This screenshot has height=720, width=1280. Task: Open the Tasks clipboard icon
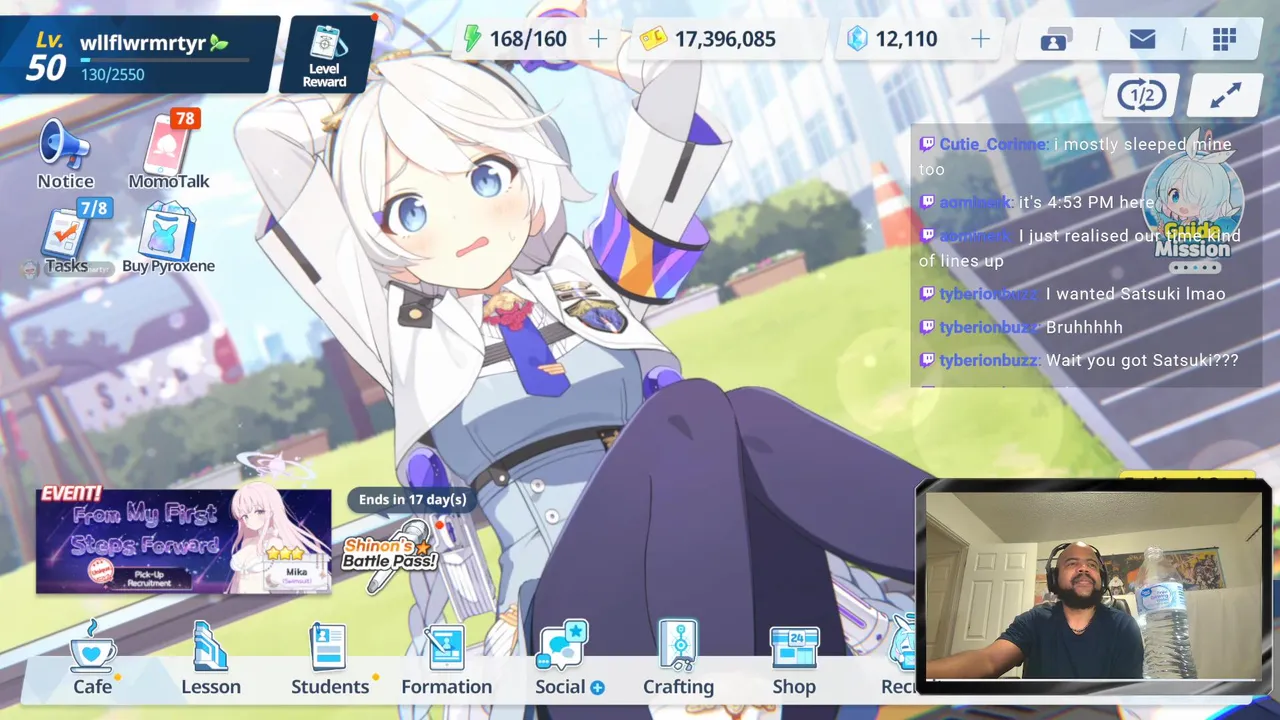(67, 238)
